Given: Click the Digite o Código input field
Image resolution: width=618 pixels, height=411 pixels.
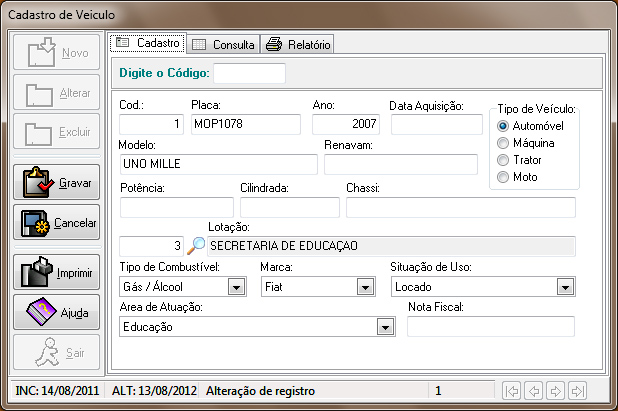Looking at the screenshot, I should point(249,73).
